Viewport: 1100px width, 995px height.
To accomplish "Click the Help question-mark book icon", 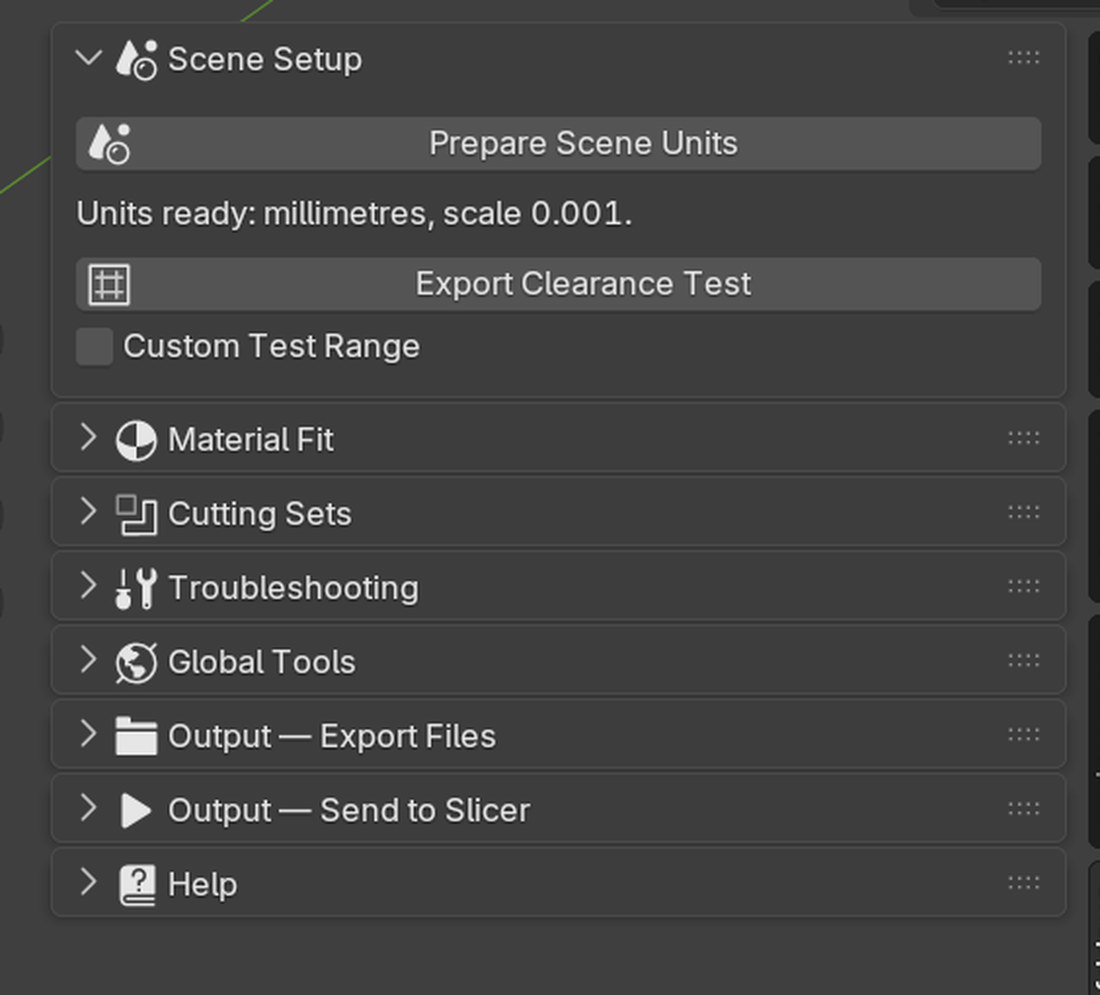I will tap(136, 885).
